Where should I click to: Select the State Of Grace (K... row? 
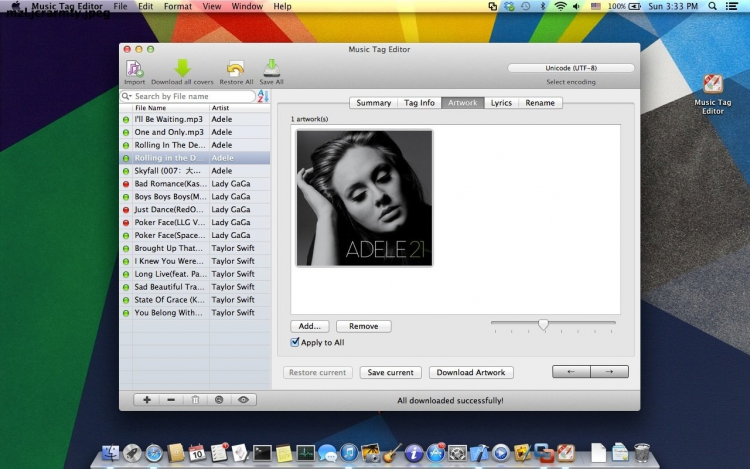tap(195, 300)
